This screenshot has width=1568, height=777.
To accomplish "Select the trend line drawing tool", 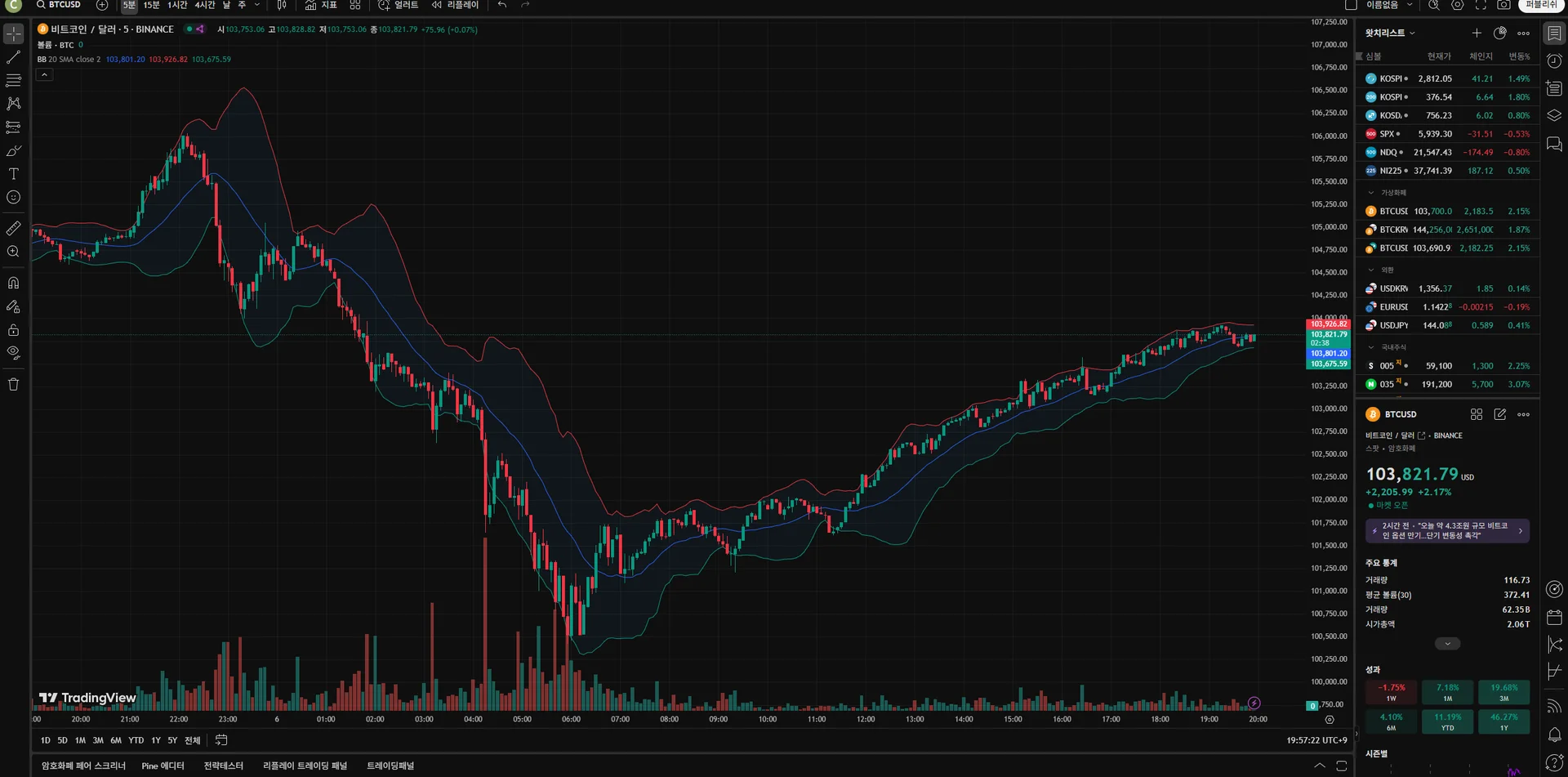I will click(13, 57).
